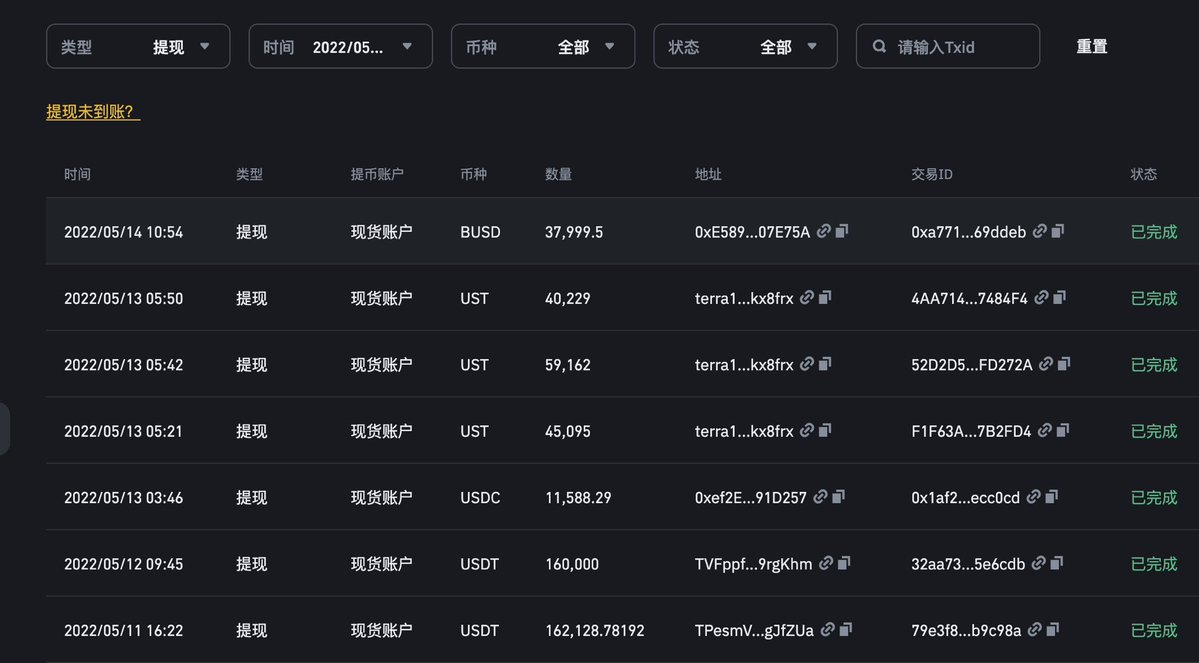1199x663 pixels.
Task: Open the 币种 coin filter dropdown
Action: click(543, 47)
